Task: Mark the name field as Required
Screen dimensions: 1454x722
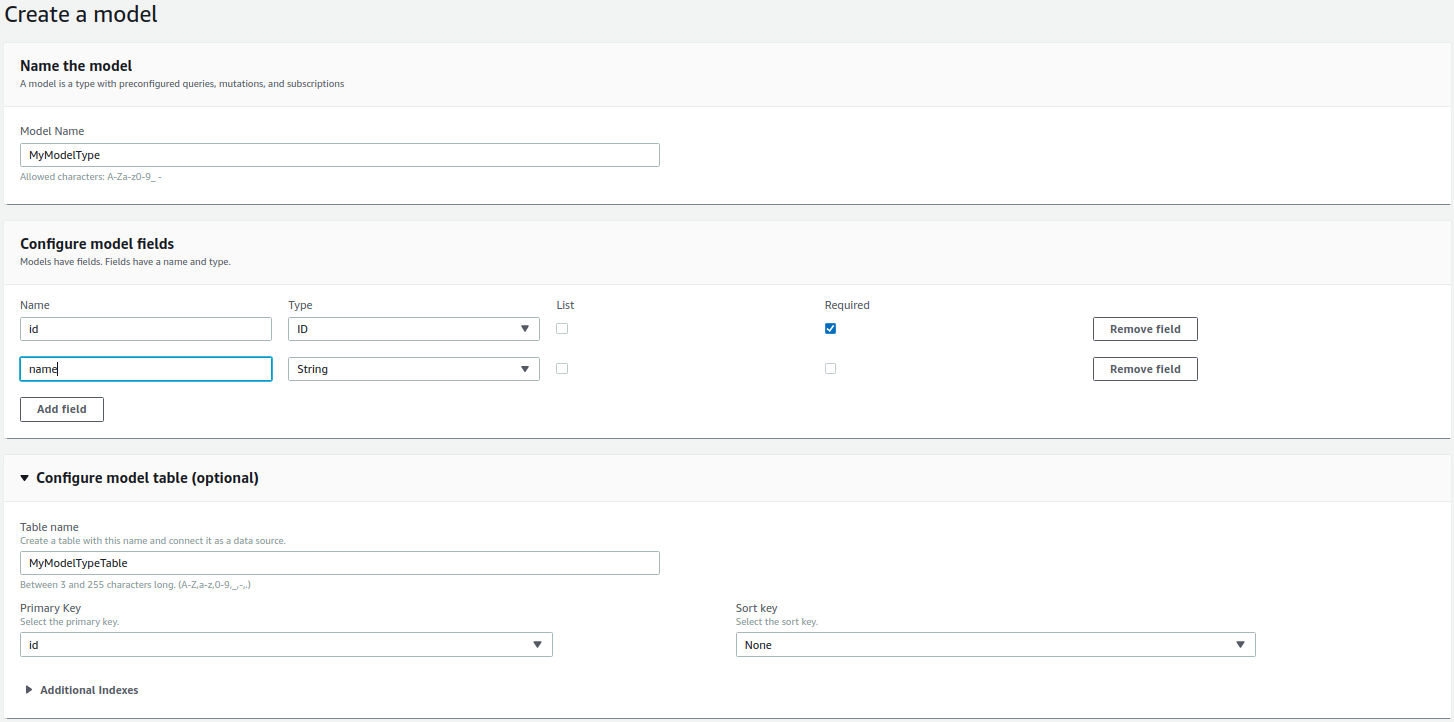Action: tap(830, 368)
